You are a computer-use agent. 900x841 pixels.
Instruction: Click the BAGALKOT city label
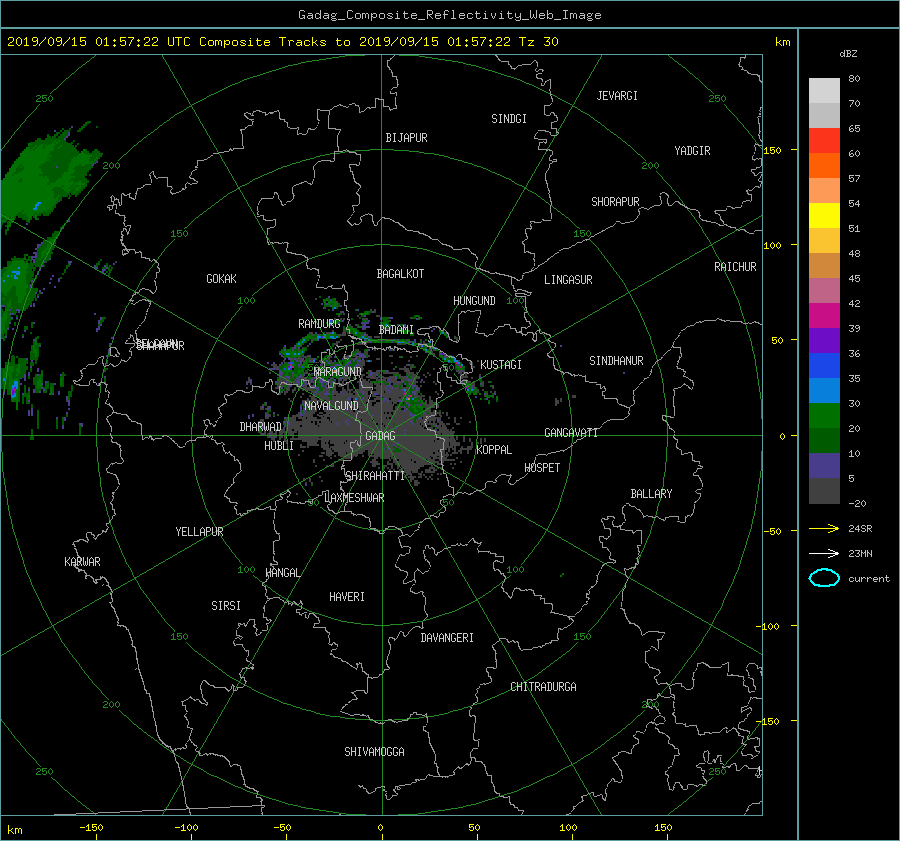(400, 274)
